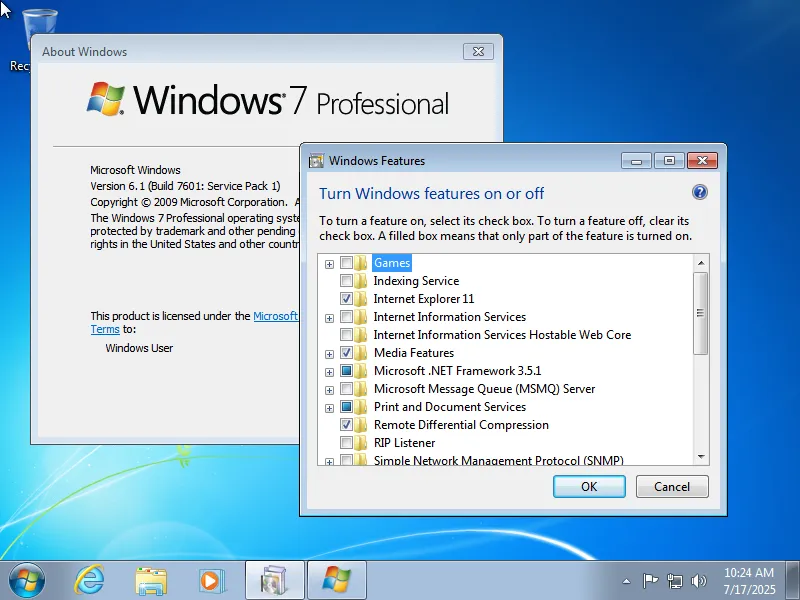Open the volume speaker icon
800x600 pixels.
pyautogui.click(x=698, y=581)
